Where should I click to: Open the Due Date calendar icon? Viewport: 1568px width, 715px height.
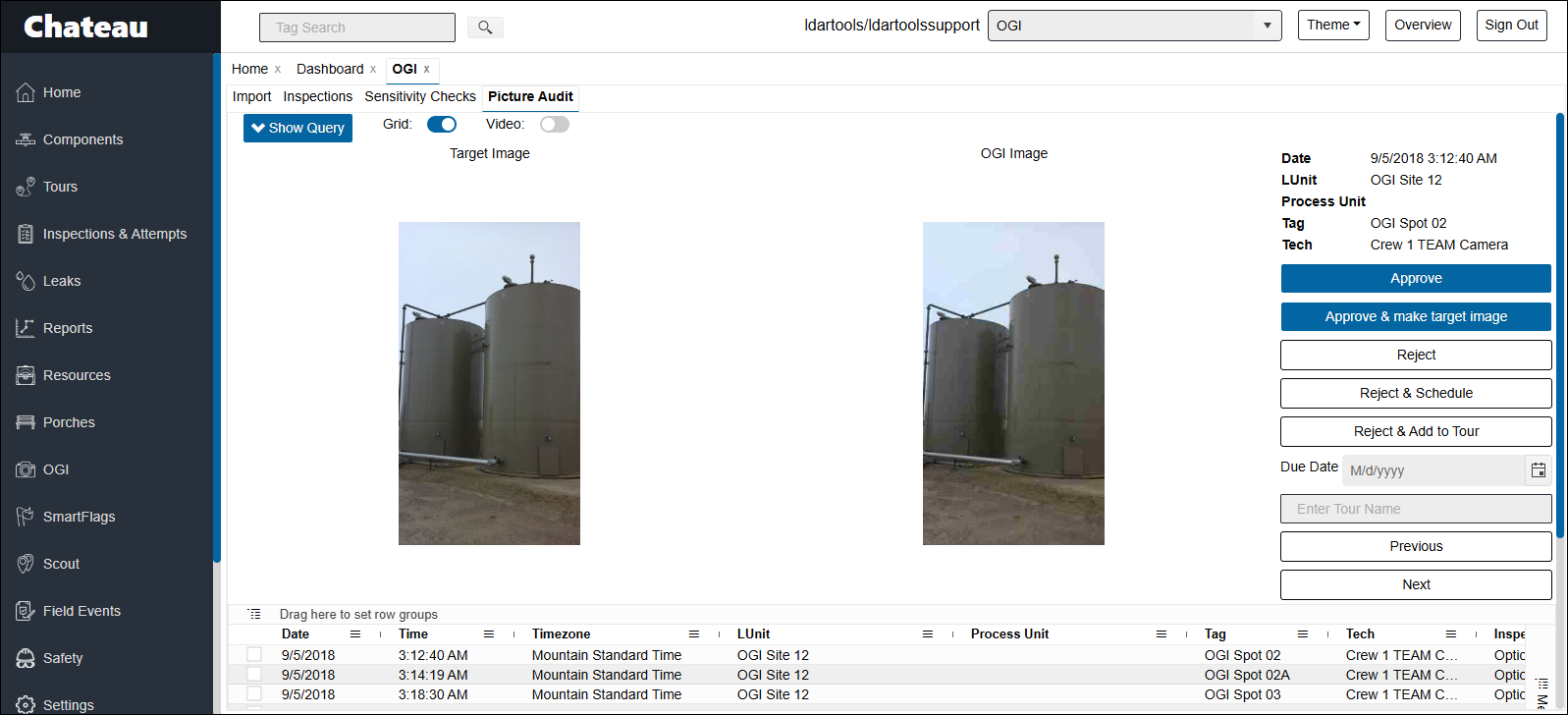click(x=1539, y=470)
